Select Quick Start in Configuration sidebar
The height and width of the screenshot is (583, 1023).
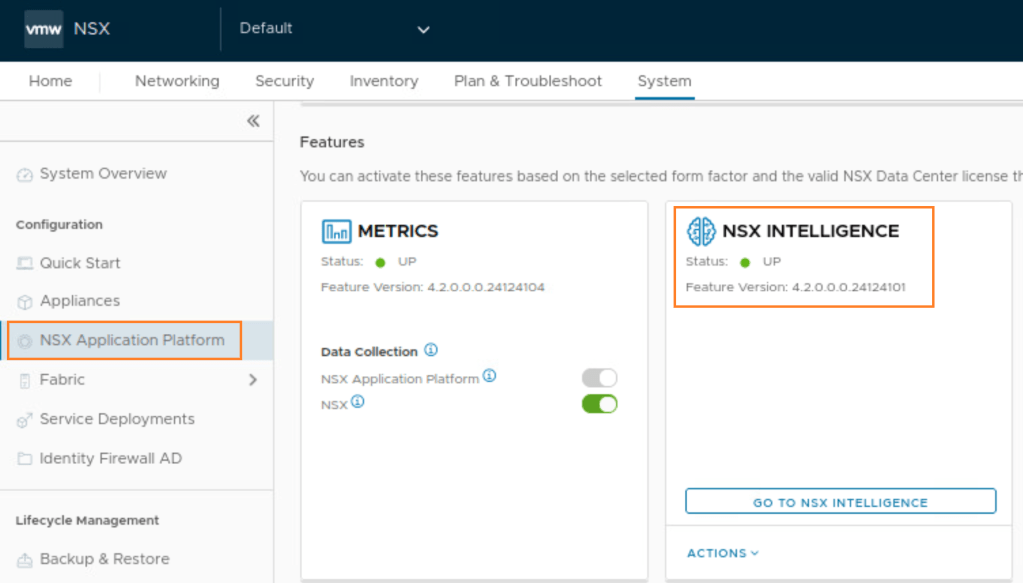(80, 263)
